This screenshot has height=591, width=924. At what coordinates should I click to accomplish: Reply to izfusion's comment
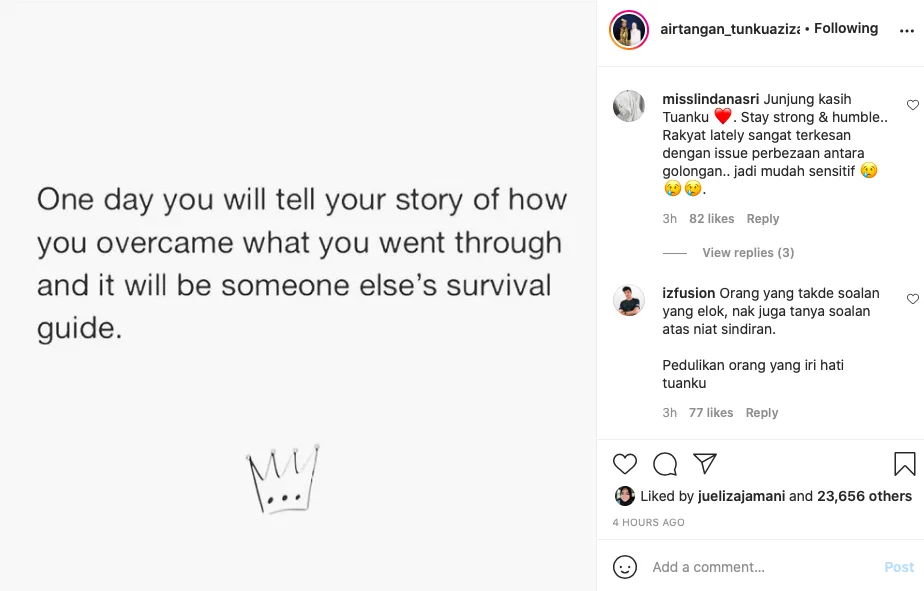point(762,413)
